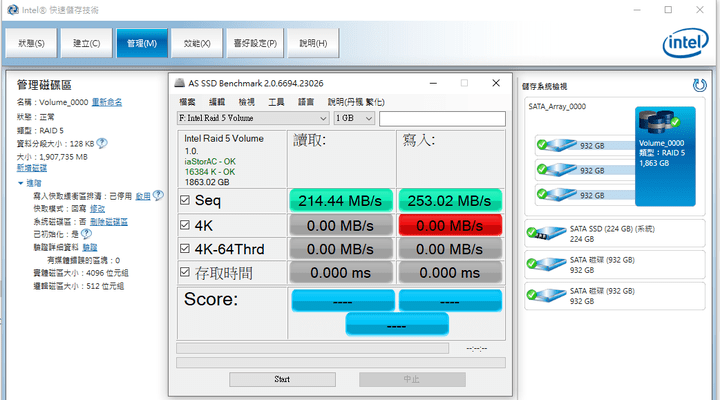Click the help icon beside 128 KB

102,143
